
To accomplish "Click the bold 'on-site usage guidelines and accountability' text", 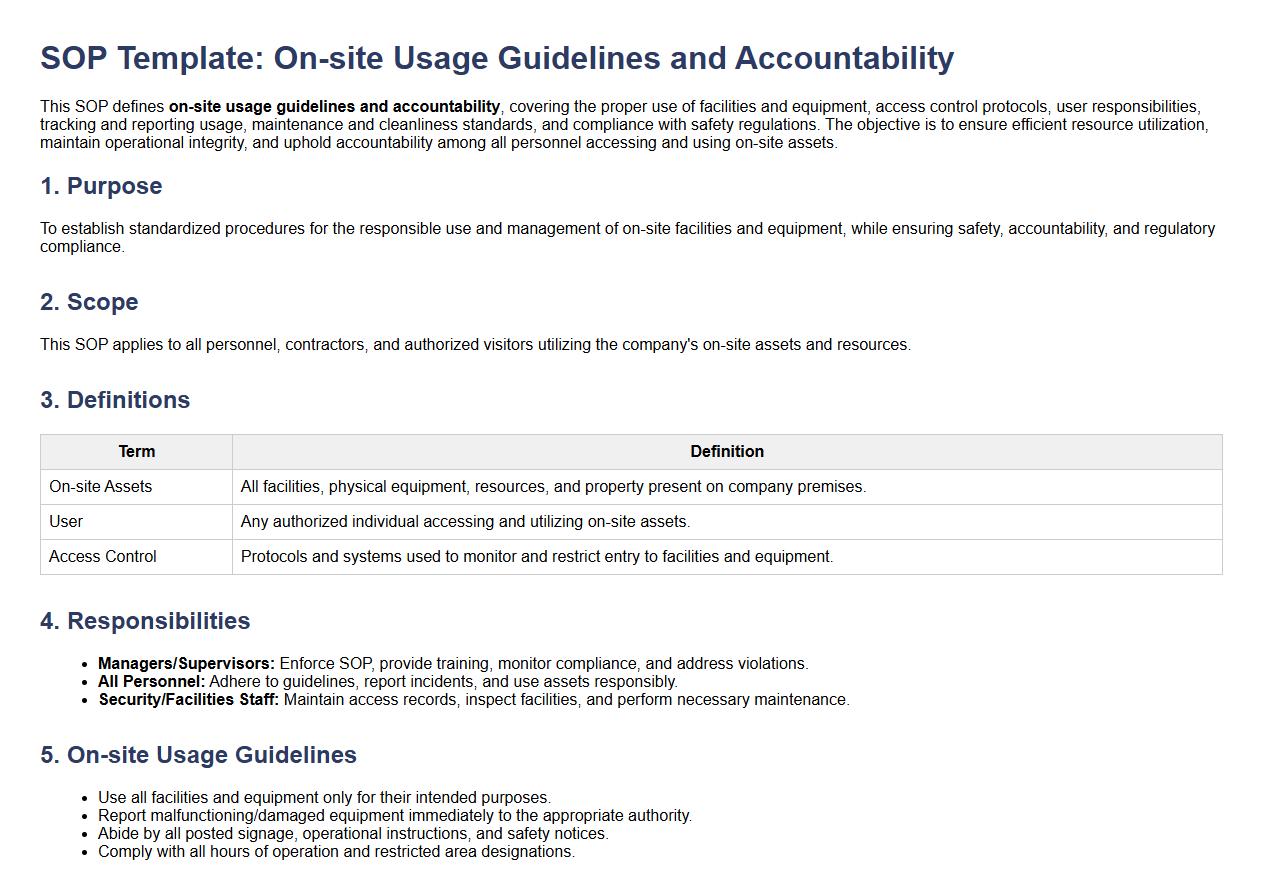I will coord(334,107).
